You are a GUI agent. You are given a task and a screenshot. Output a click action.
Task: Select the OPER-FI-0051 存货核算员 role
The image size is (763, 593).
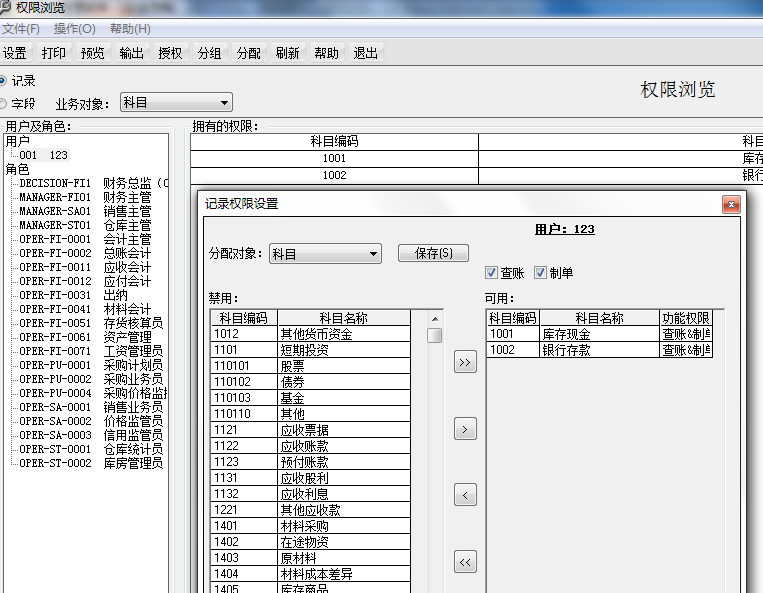coord(91,323)
